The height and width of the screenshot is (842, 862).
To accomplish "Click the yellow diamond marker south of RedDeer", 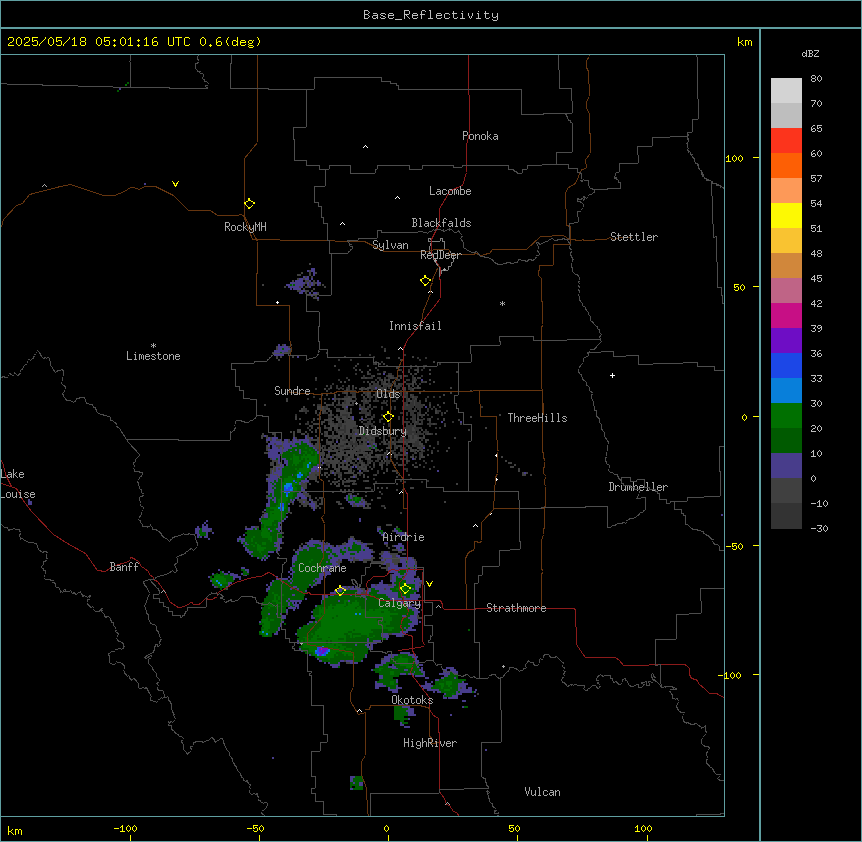I will coord(425,281).
